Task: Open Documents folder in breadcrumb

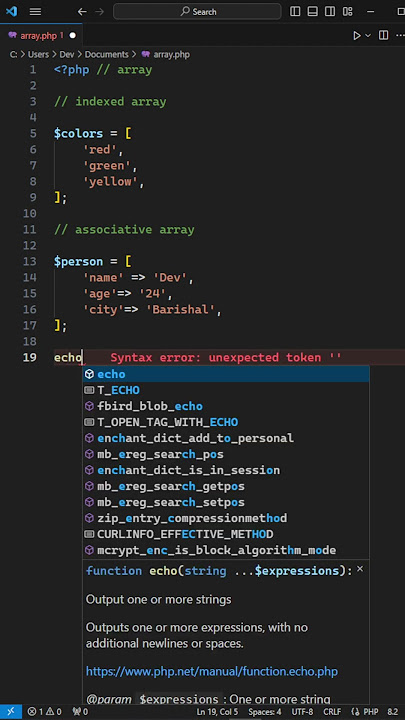Action: pyautogui.click(x=107, y=54)
